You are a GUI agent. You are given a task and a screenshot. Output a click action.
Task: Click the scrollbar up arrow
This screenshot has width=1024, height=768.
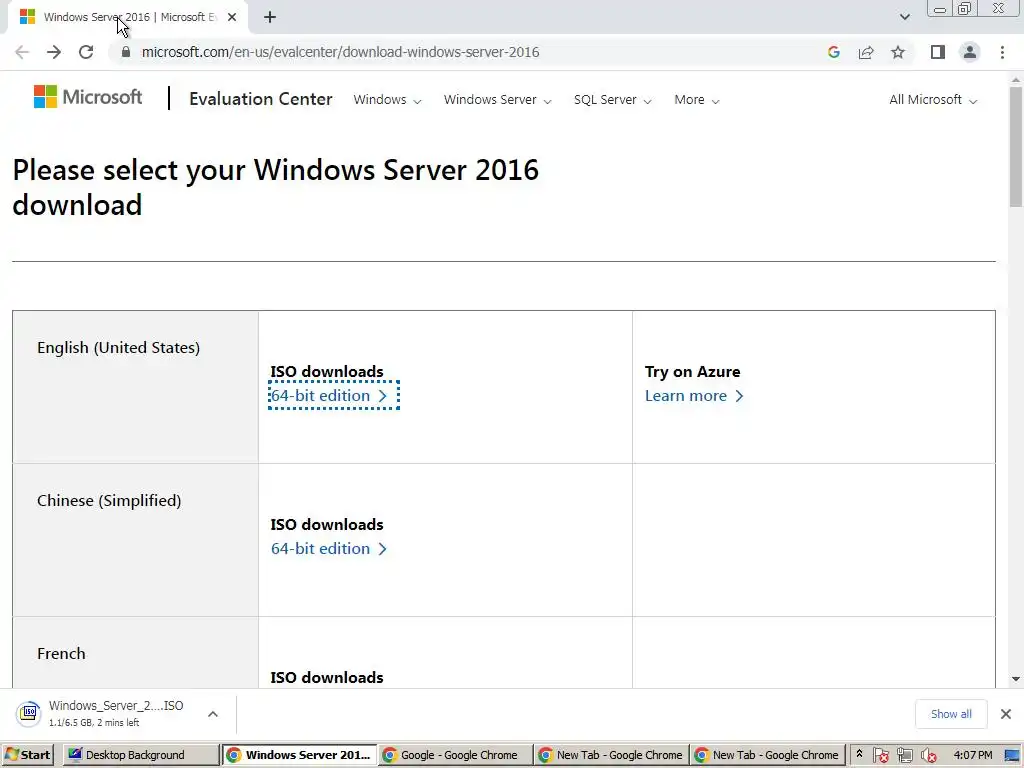1016,80
